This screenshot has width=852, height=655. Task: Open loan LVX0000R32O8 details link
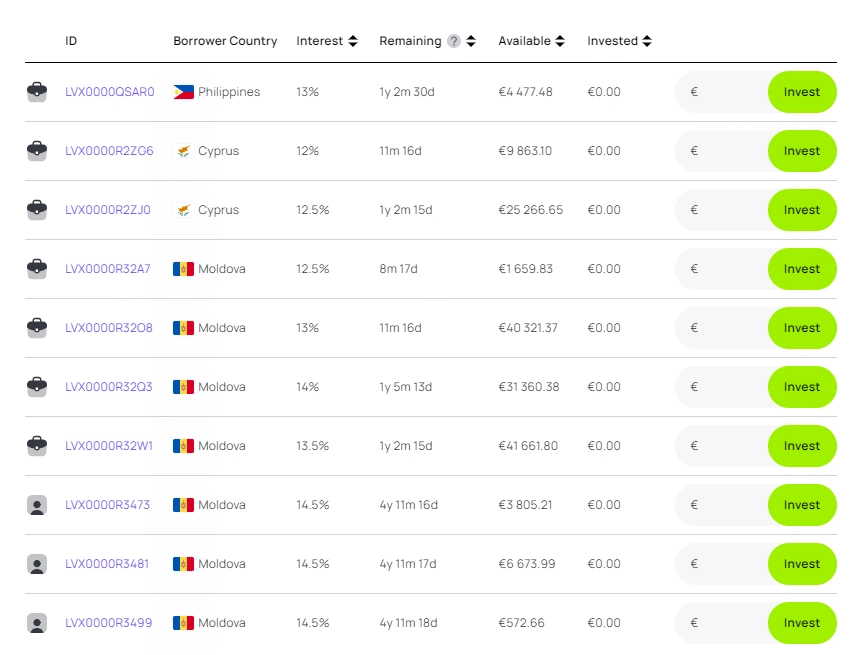[109, 328]
